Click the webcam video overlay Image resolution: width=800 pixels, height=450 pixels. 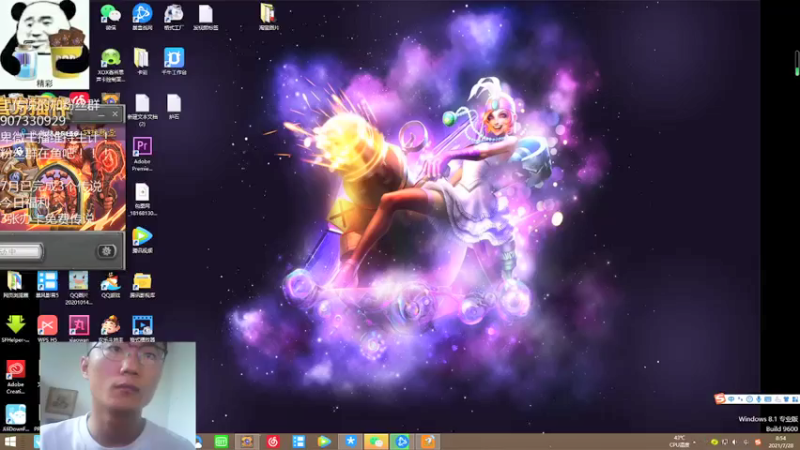coord(118,395)
